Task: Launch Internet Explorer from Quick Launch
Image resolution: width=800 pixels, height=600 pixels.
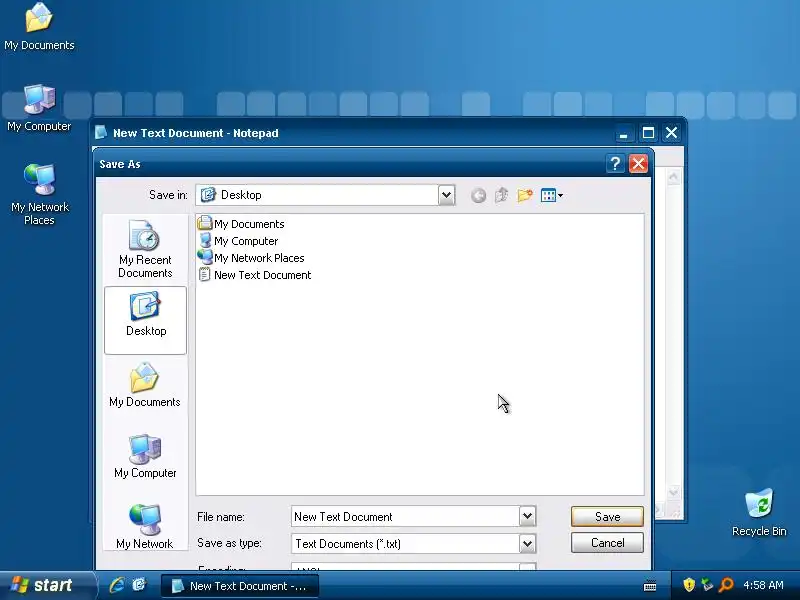Action: click(x=117, y=585)
